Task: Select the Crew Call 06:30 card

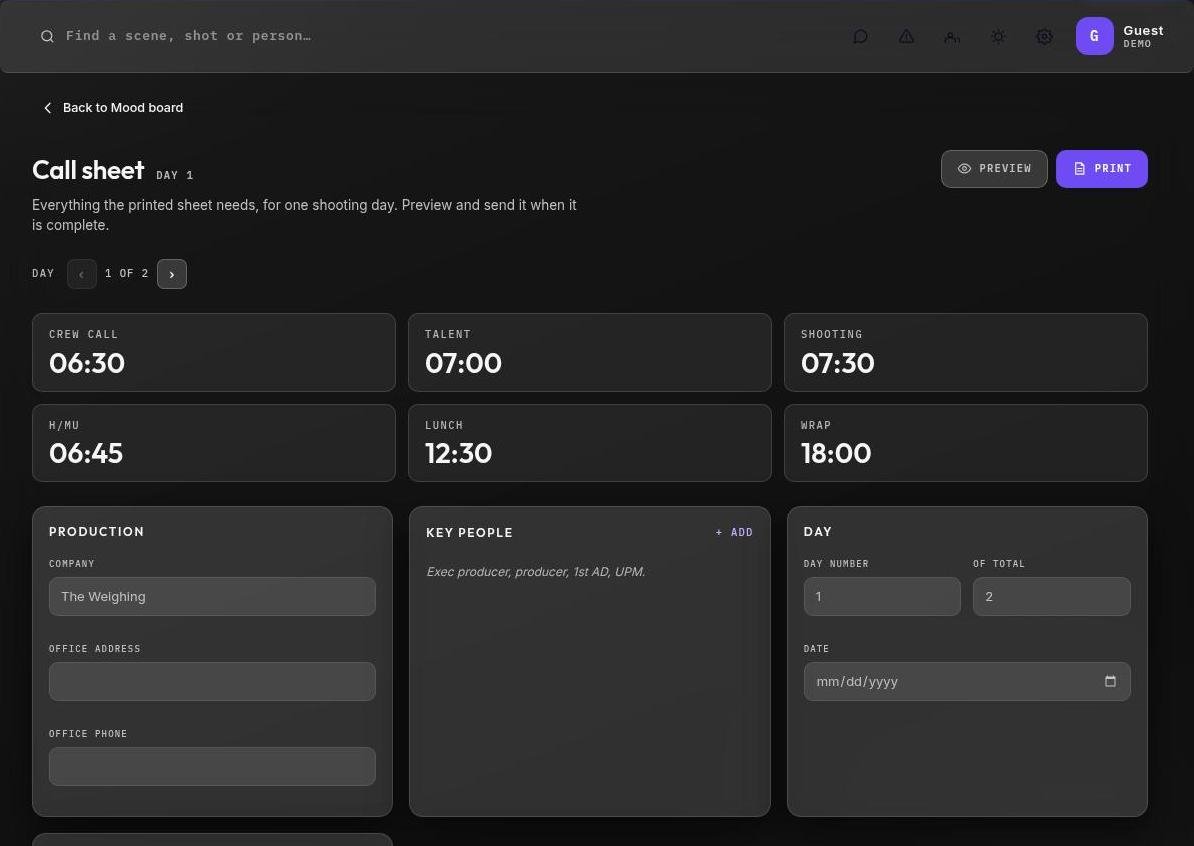Action: (x=214, y=353)
